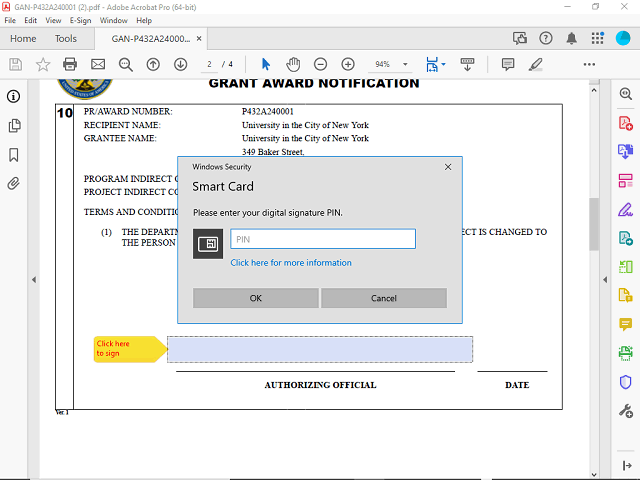Open the Edit menu
640x480 pixels.
tap(30, 20)
